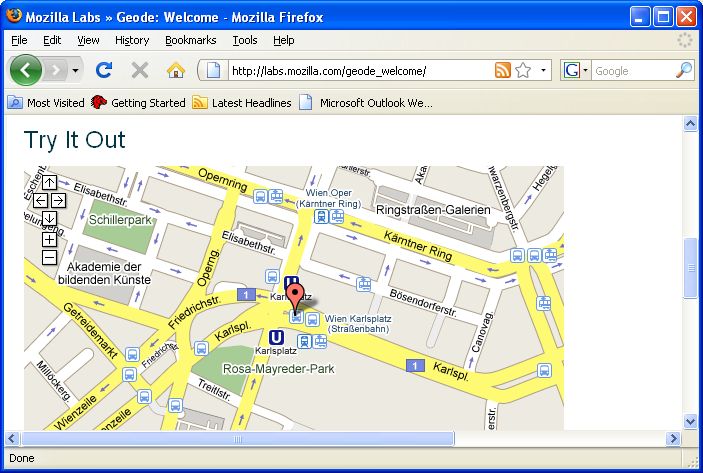Click Akademie der bildenden Künste label
703x473 pixels.
tap(104, 273)
